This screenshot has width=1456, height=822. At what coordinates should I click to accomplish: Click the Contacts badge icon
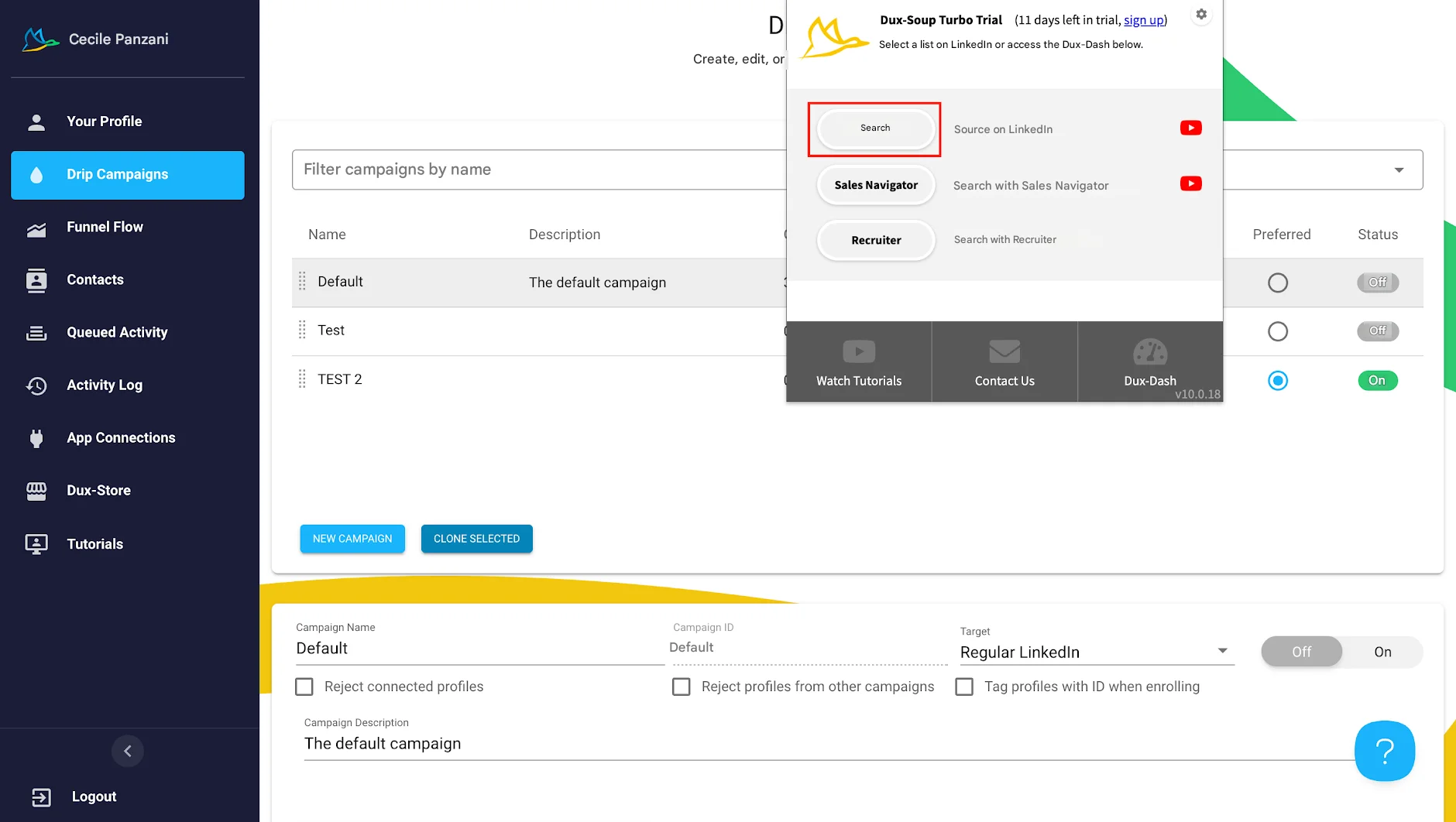click(36, 280)
